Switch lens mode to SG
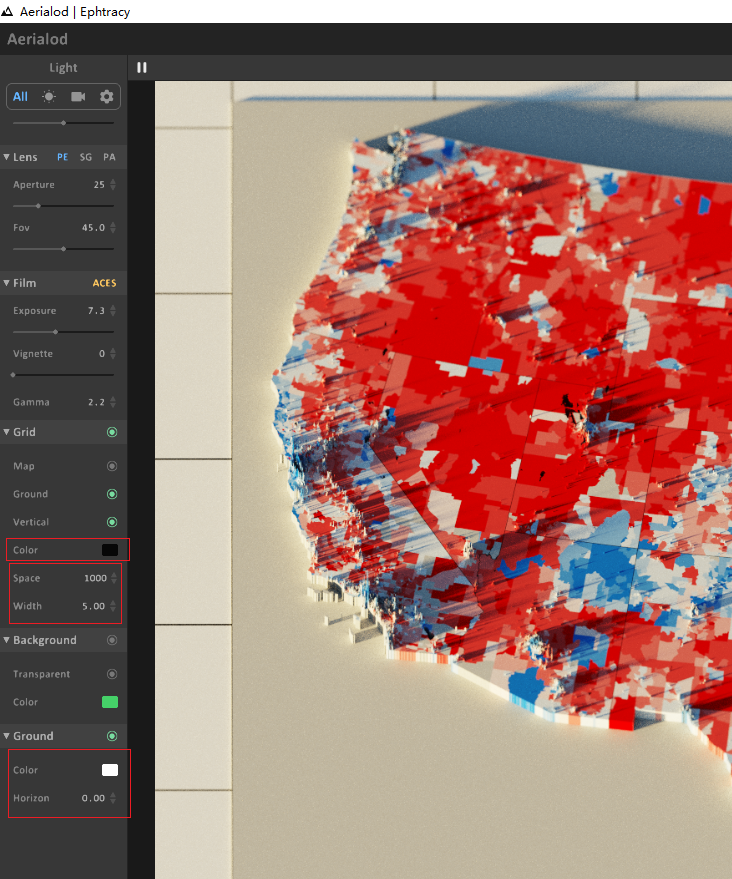This screenshot has width=732, height=879. click(x=86, y=157)
